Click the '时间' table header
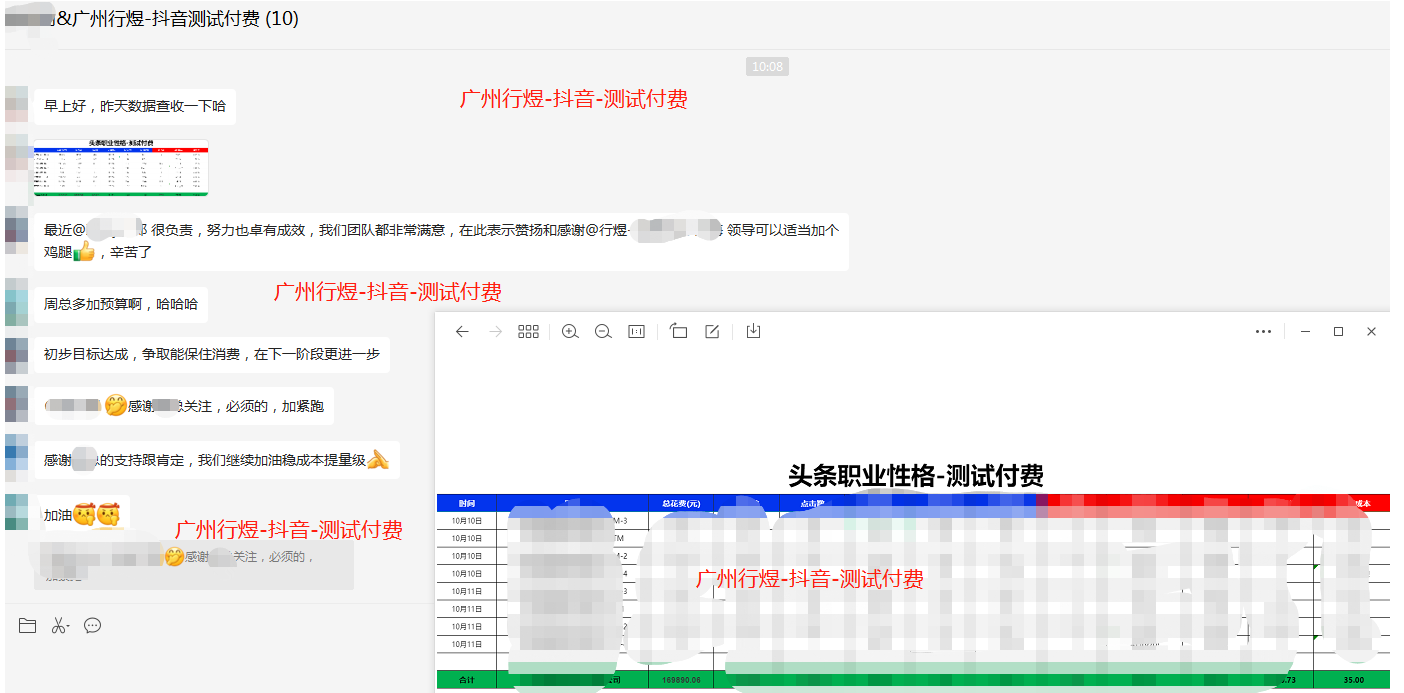The image size is (1404, 693). [467, 503]
